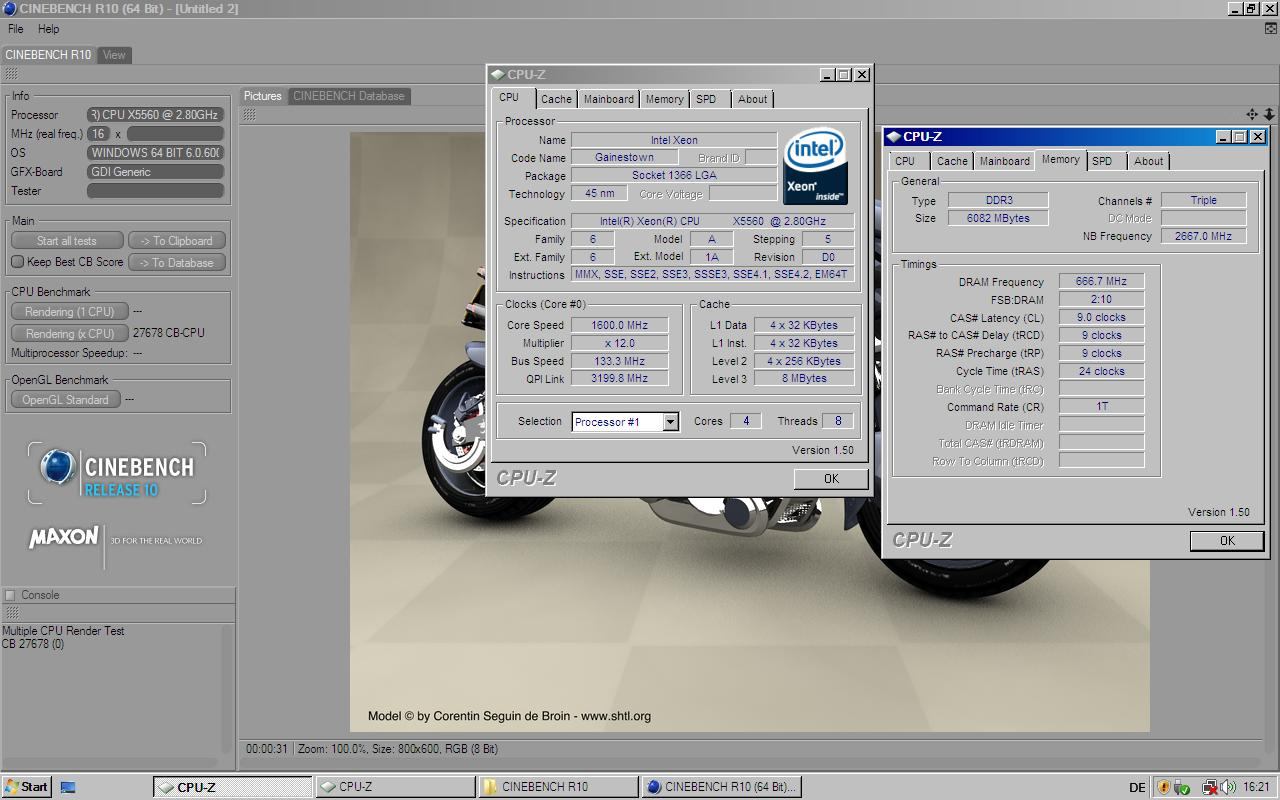Image resolution: width=1280 pixels, height=800 pixels.
Task: Click OK in the CPU-Z window showing the Memory tab
Action: tap(1227, 541)
